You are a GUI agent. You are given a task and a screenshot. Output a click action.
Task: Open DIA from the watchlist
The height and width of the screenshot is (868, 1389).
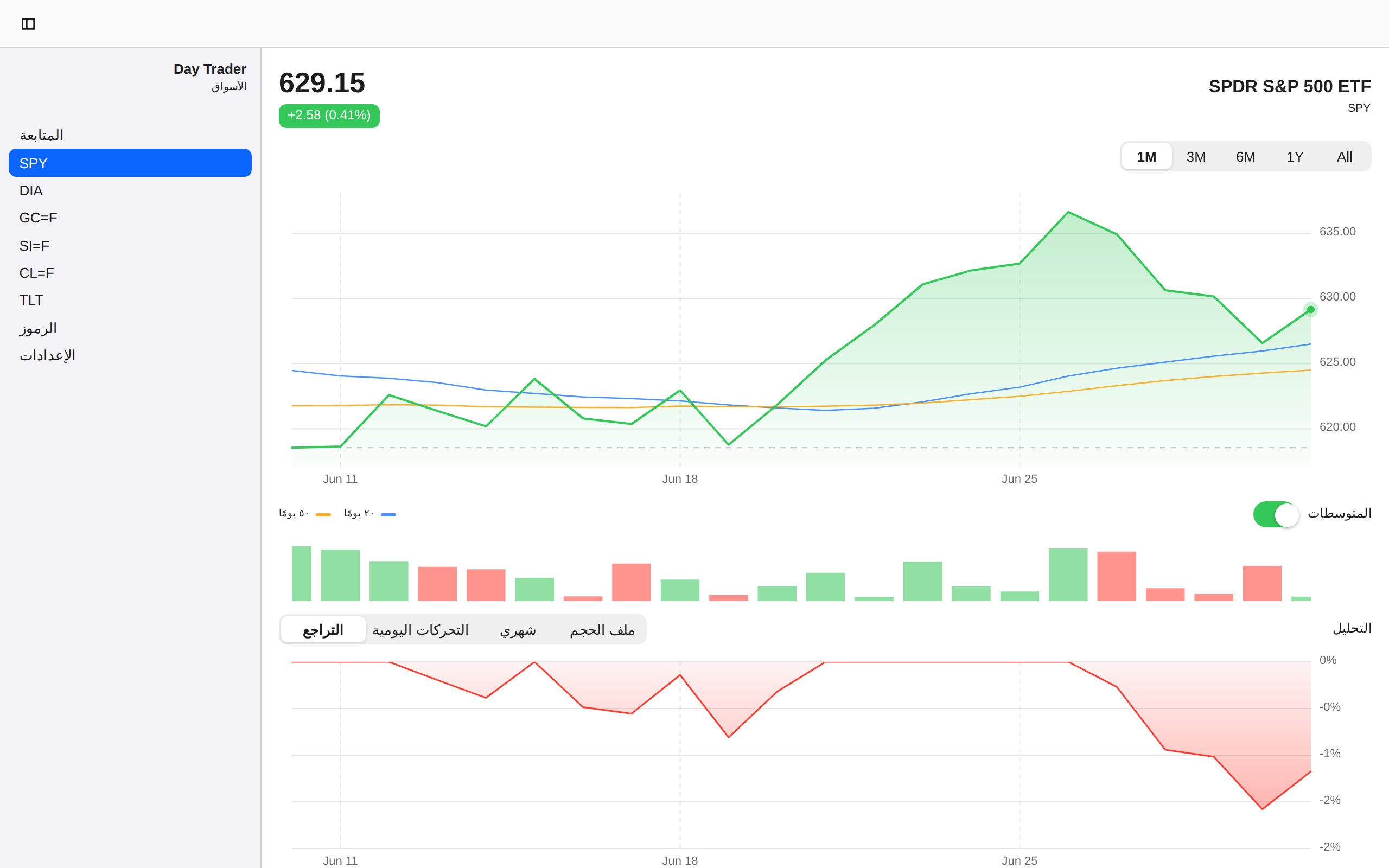[130, 190]
